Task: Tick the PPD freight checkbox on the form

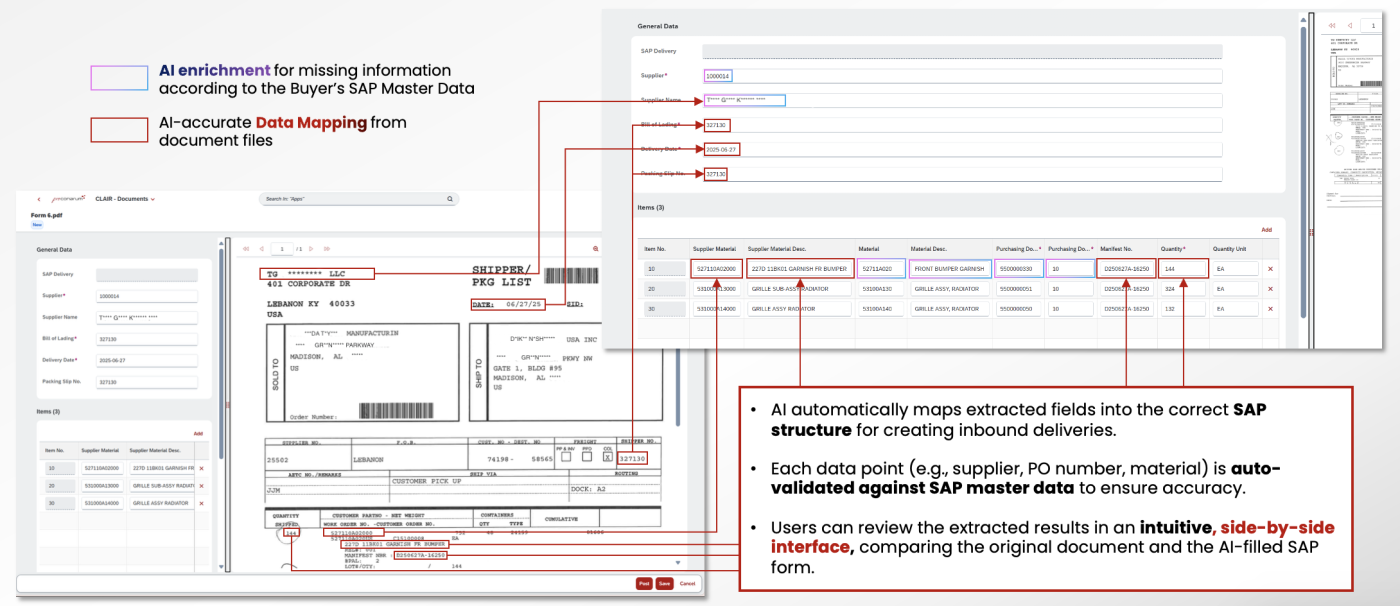Action: coord(586,458)
